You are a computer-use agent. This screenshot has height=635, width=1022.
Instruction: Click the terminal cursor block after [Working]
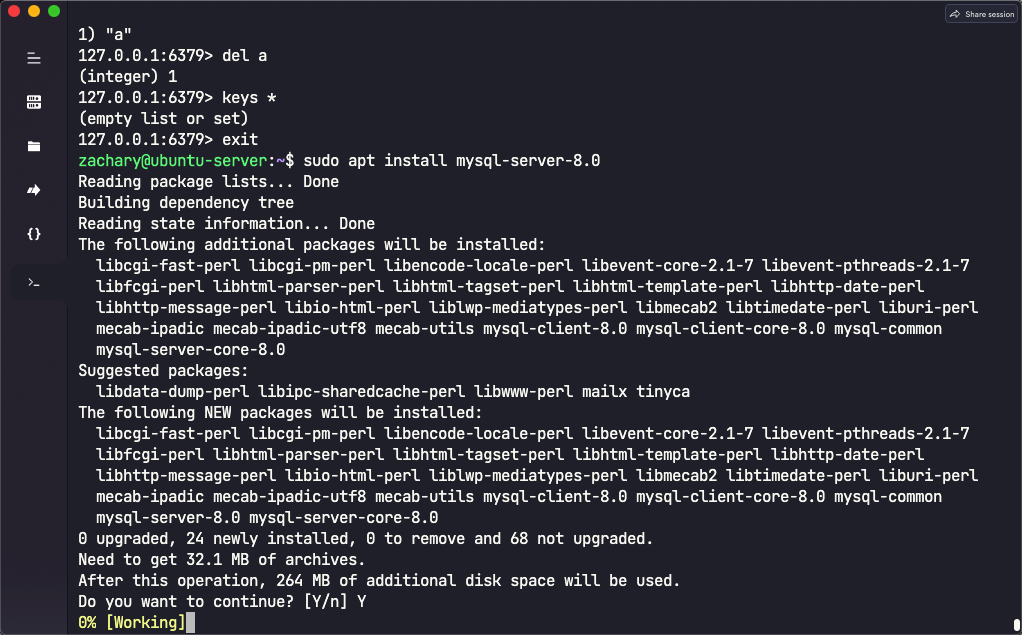pyautogui.click(x=191, y=623)
